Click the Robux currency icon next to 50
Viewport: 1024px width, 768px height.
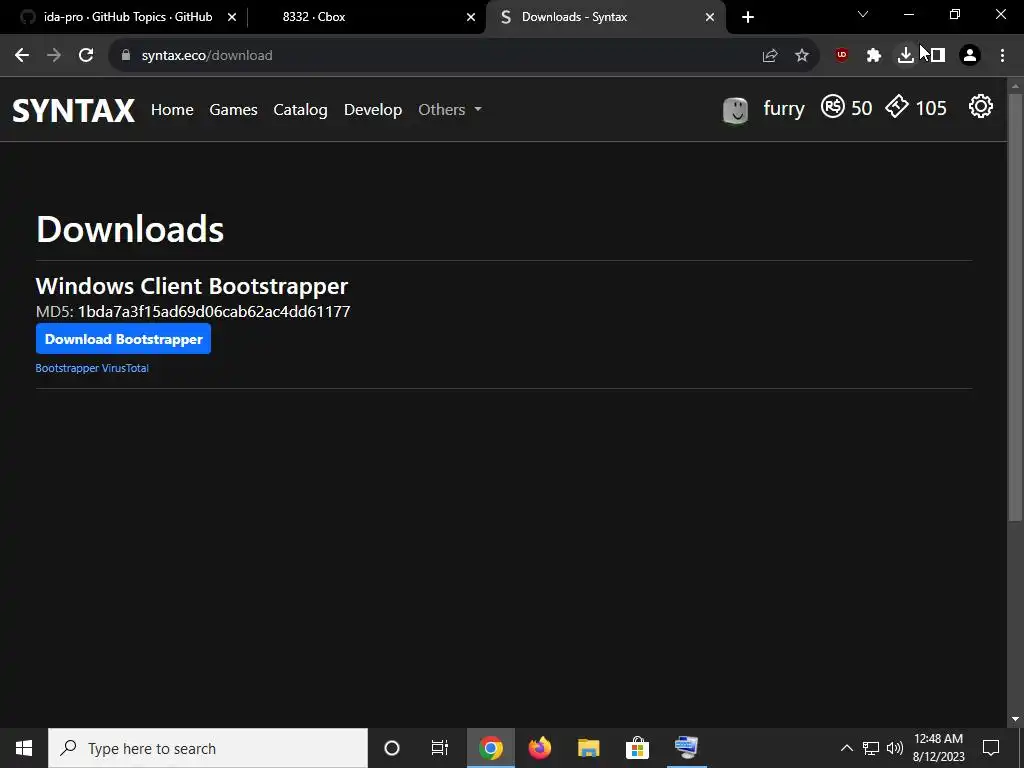(x=833, y=106)
